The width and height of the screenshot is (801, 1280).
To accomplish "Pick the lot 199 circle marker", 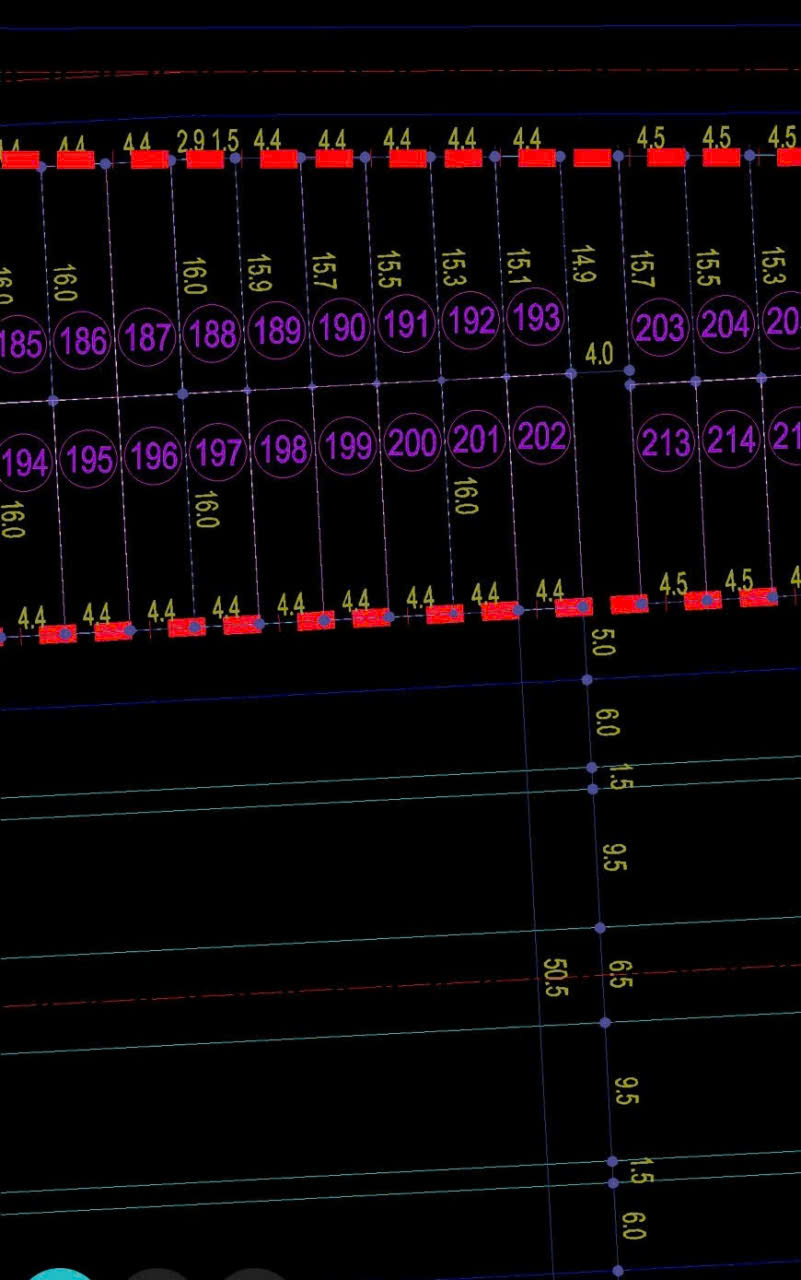I will pos(348,446).
